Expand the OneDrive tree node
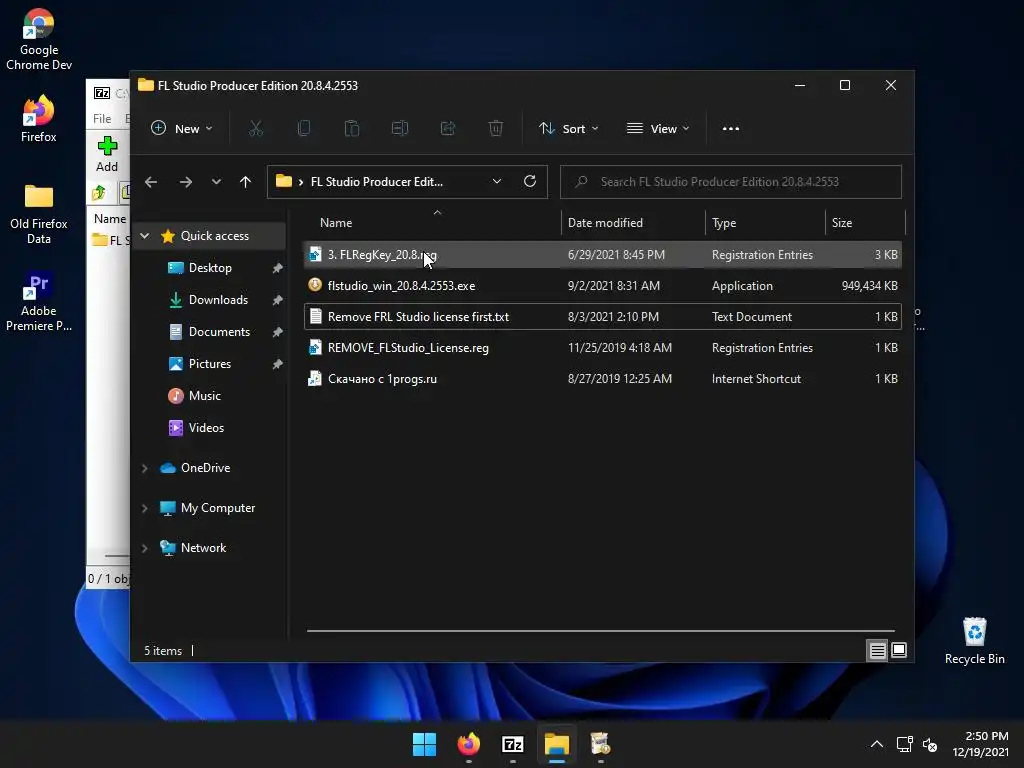The width and height of the screenshot is (1024, 768). pos(145,468)
